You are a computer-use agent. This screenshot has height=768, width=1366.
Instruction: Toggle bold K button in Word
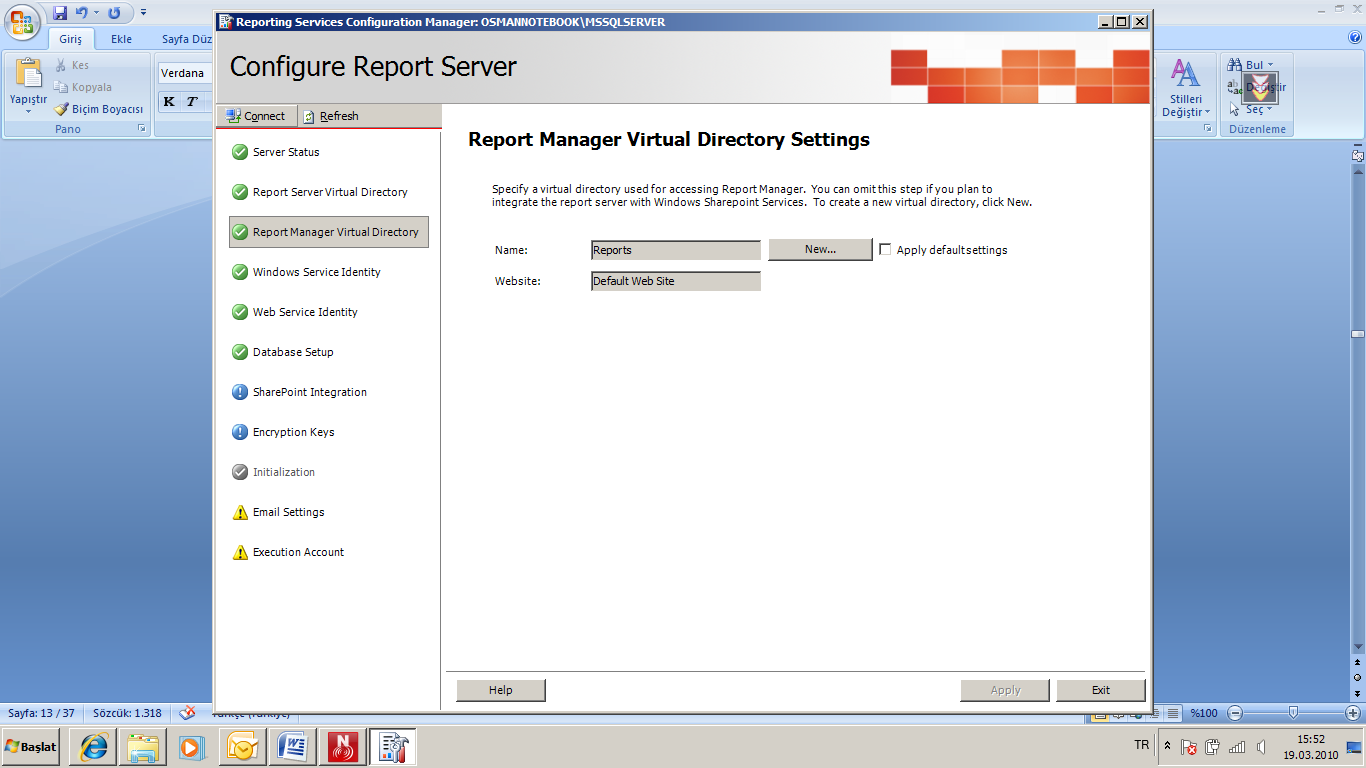169,102
